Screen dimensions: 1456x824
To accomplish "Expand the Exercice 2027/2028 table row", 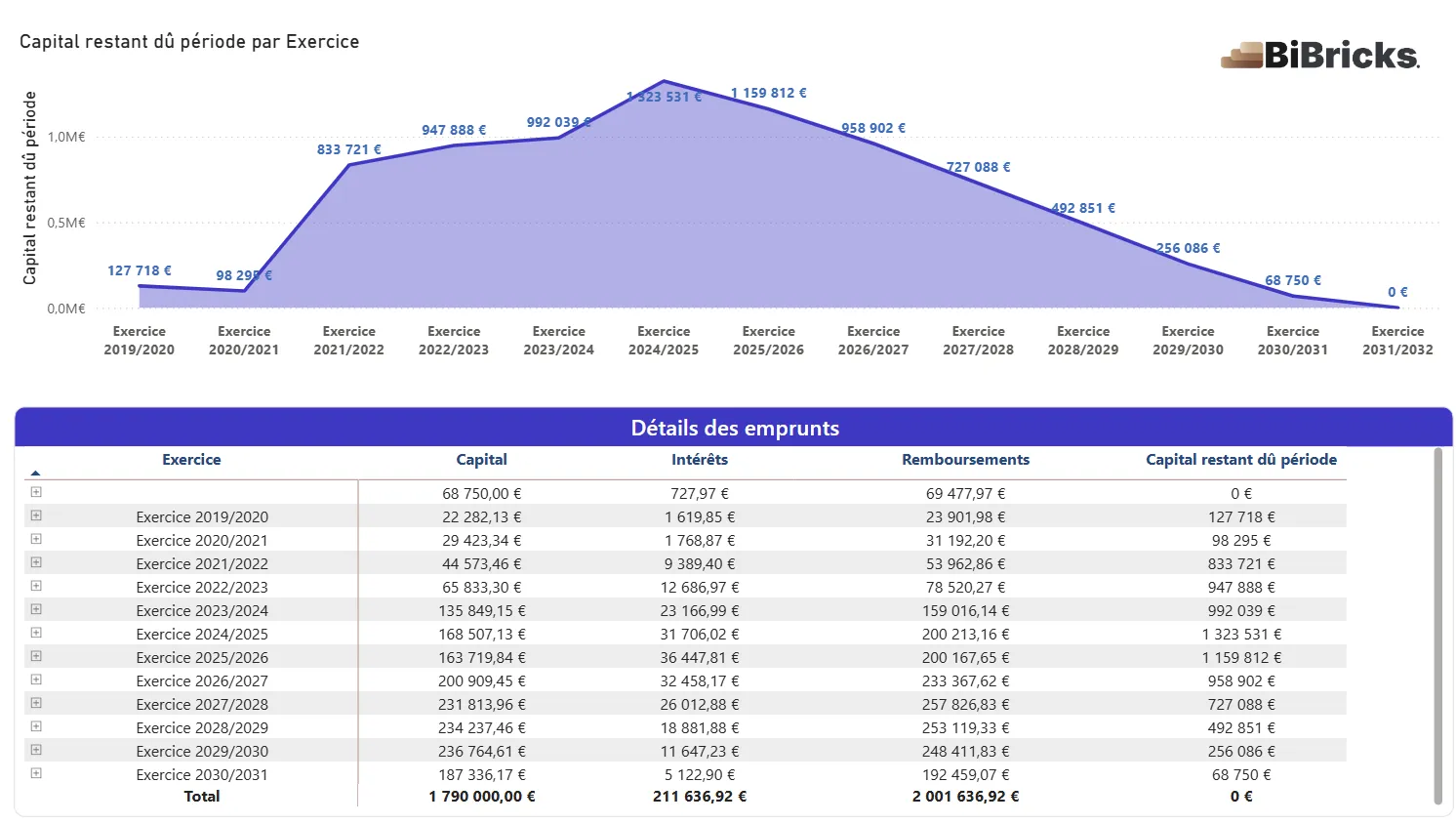I will click(36, 703).
